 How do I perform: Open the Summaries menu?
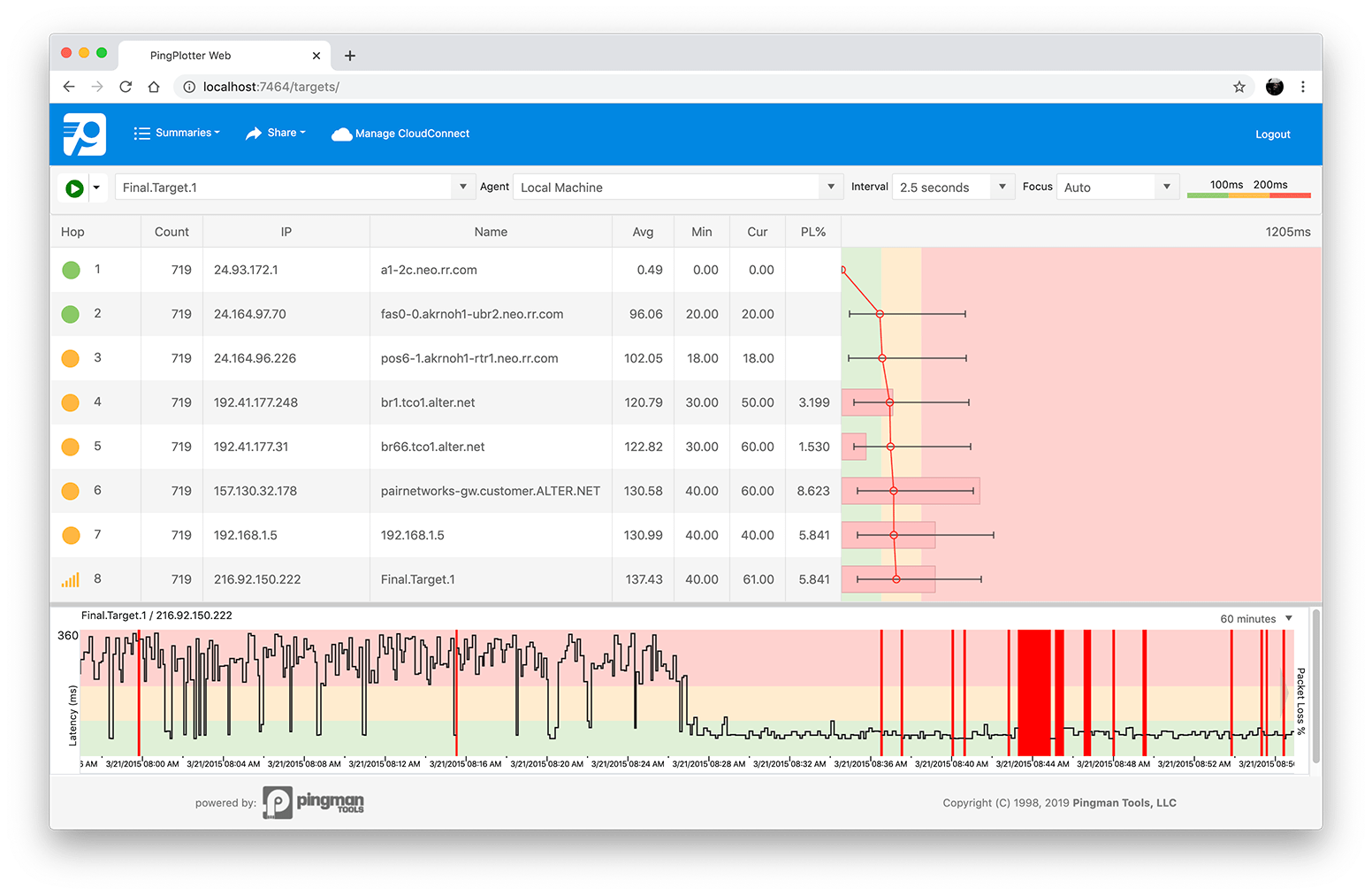coord(177,134)
